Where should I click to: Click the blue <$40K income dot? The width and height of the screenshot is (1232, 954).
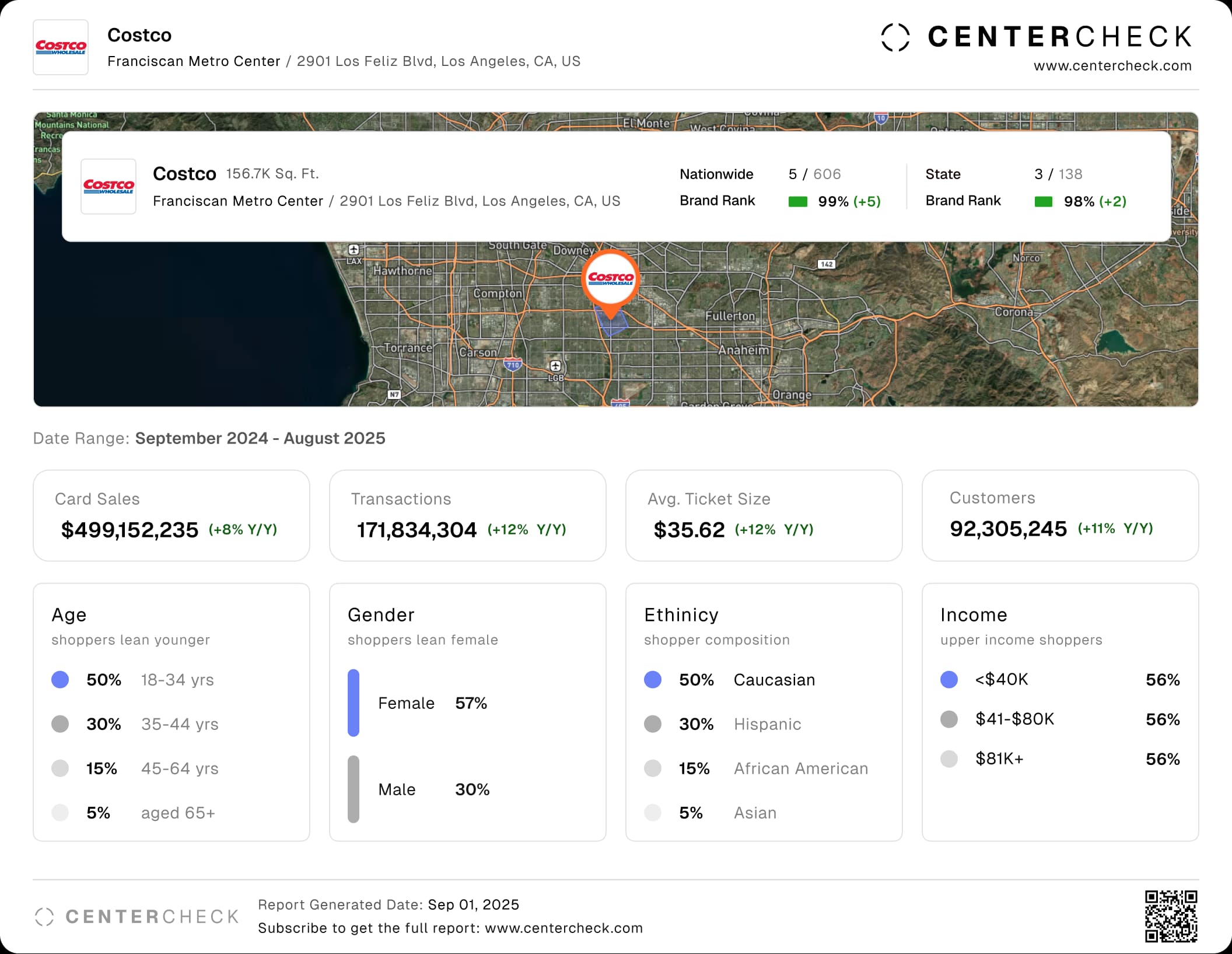tap(949, 680)
